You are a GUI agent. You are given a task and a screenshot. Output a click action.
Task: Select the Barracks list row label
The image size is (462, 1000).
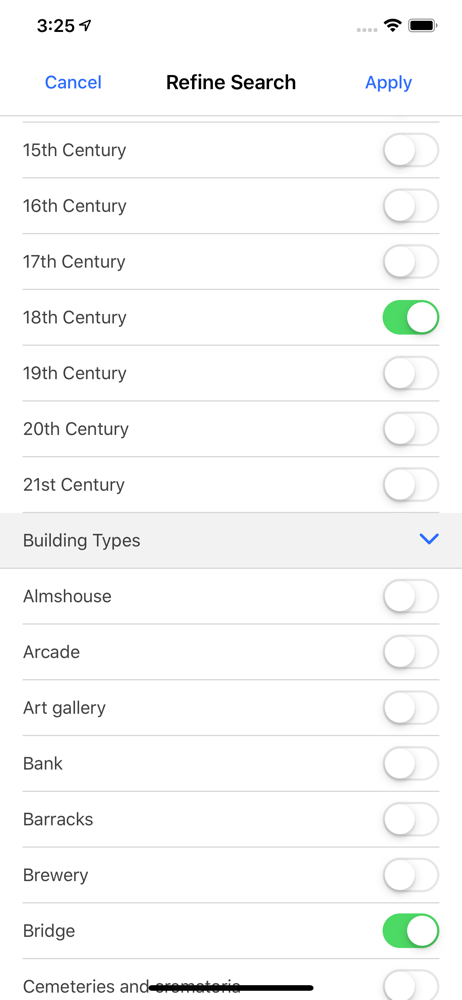tap(58, 819)
